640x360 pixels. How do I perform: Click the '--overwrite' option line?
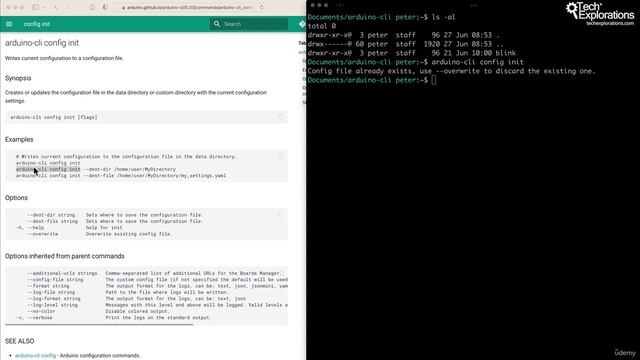100,234
